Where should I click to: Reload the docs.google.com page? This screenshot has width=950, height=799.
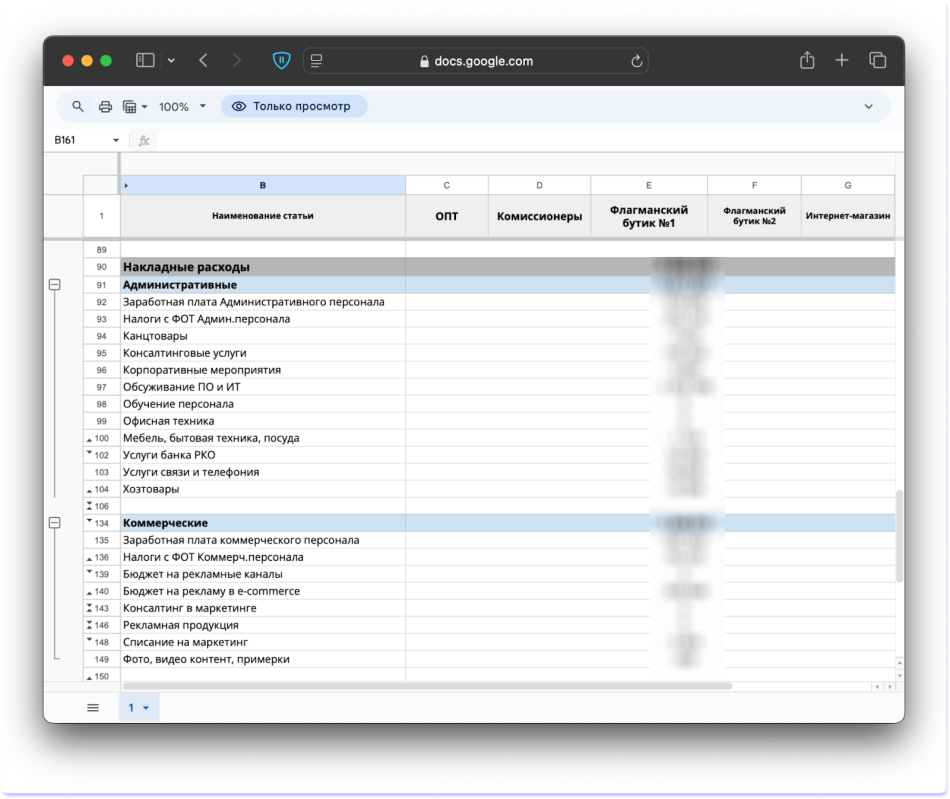[636, 61]
